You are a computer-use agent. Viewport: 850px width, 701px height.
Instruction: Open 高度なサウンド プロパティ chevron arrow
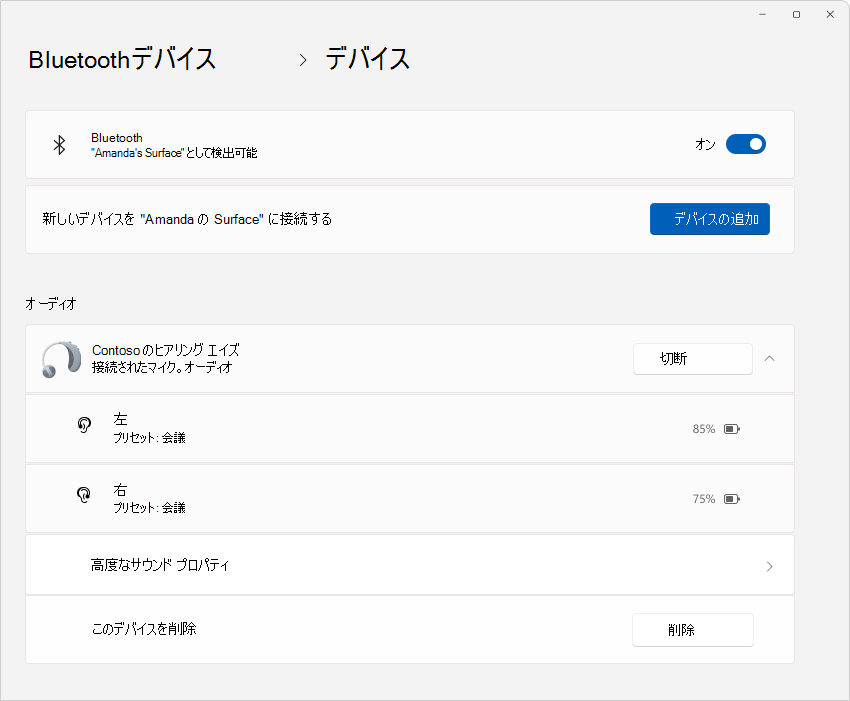[x=770, y=567]
